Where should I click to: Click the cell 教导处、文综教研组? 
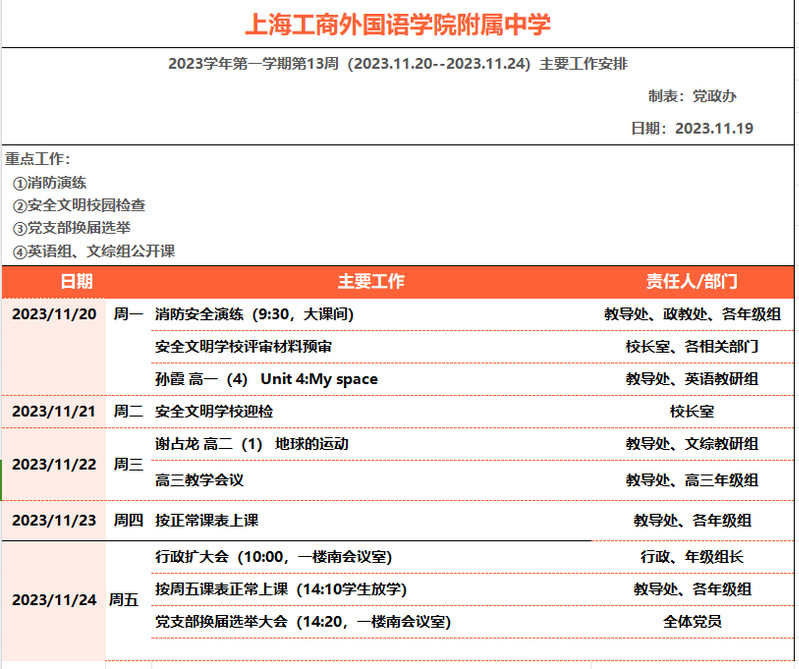tap(692, 444)
